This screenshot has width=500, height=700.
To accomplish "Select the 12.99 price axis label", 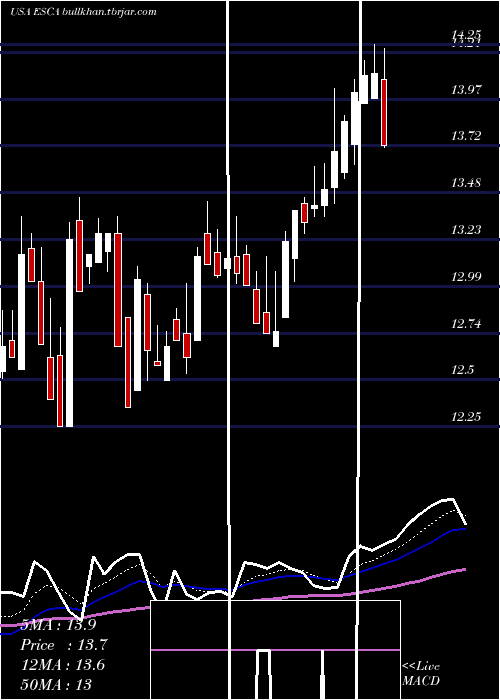I will point(466,276).
